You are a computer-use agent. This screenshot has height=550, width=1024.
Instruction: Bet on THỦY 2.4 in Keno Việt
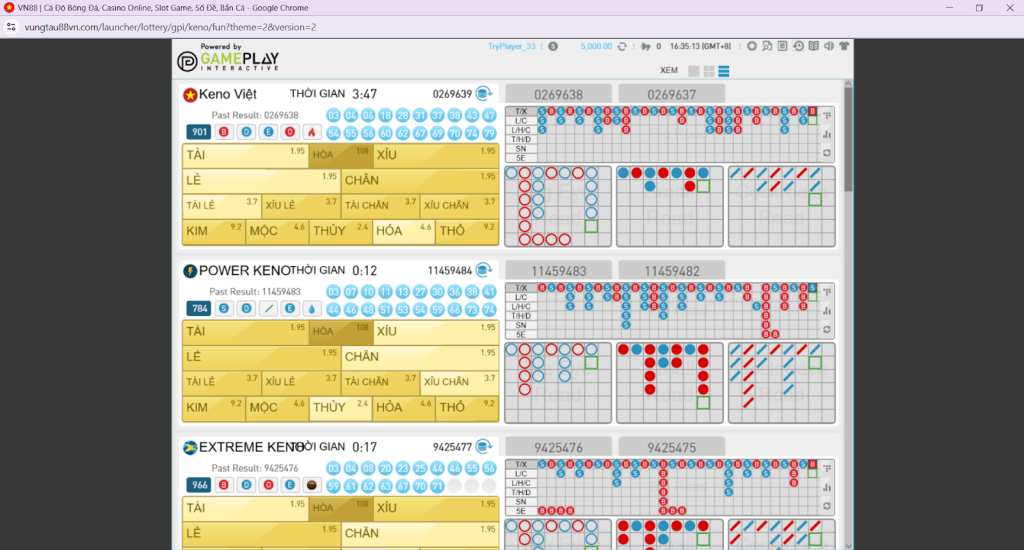coord(340,231)
